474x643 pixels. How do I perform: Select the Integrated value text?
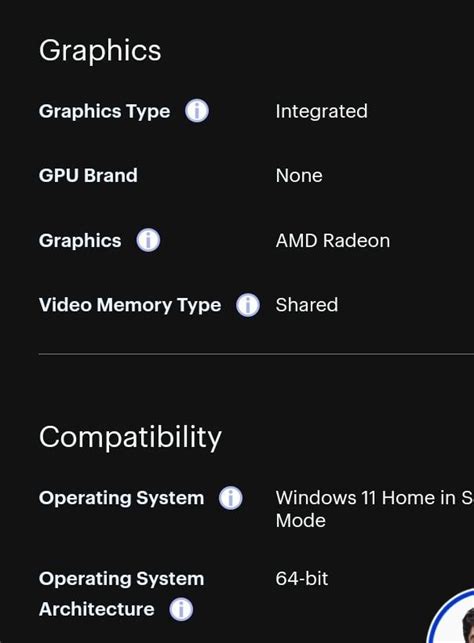[x=321, y=112]
